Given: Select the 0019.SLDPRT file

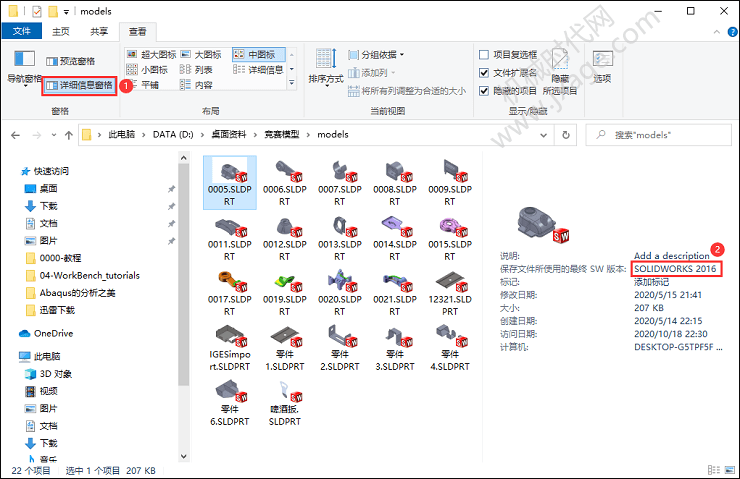Looking at the screenshot, I should tap(285, 293).
